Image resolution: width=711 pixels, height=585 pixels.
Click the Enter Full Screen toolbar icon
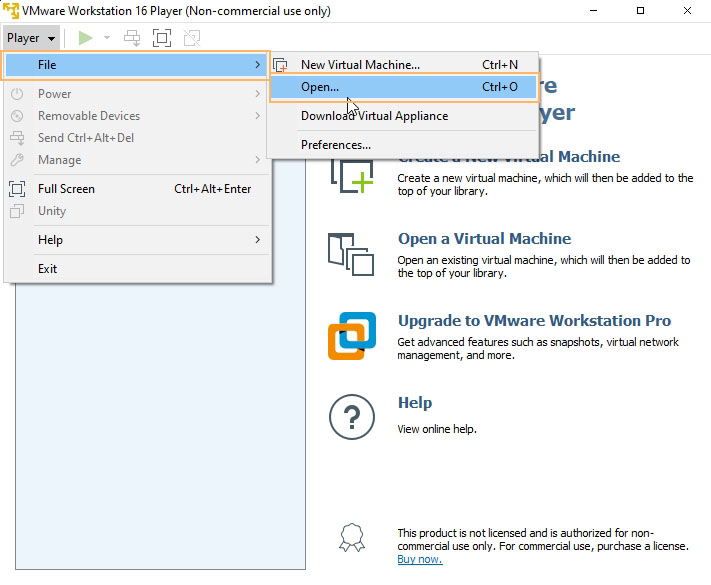(161, 38)
